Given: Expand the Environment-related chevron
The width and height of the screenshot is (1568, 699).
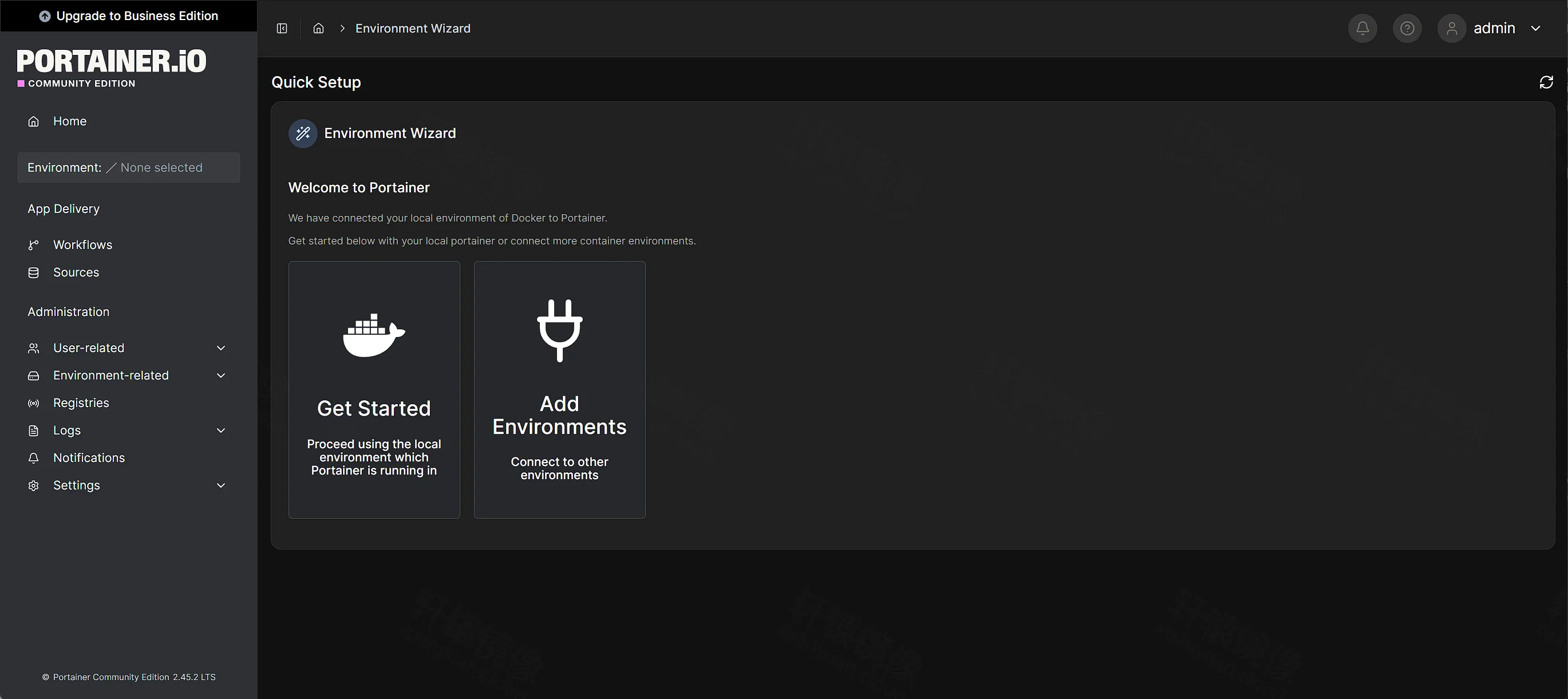Looking at the screenshot, I should point(221,376).
